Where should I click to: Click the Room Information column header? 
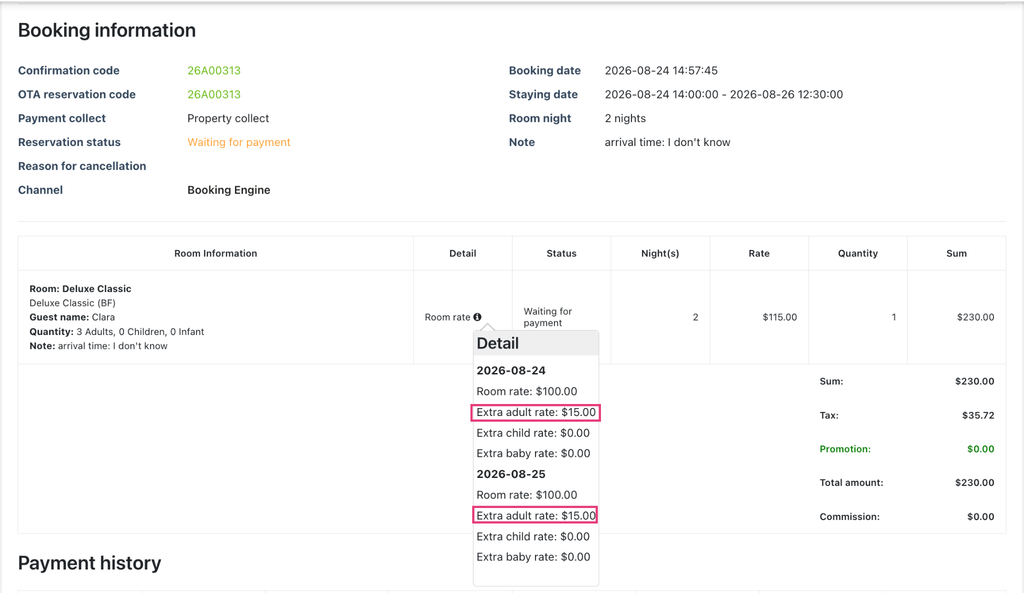pos(216,253)
